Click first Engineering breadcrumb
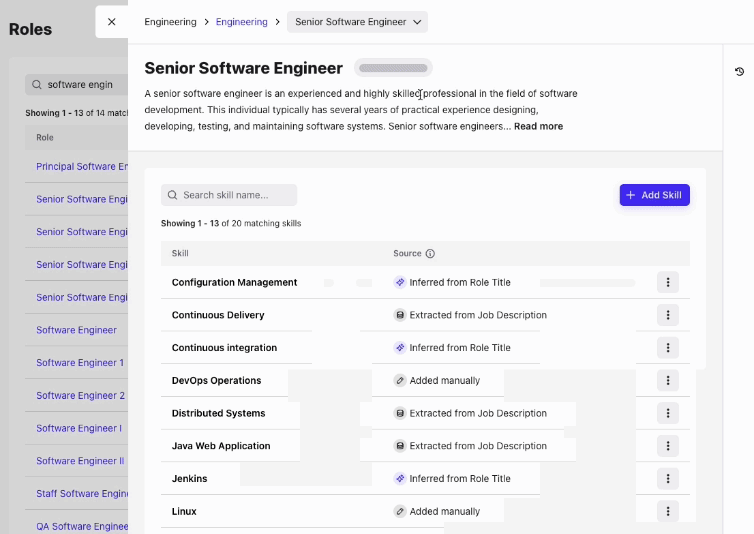This screenshot has width=754, height=534. pyautogui.click(x=170, y=22)
